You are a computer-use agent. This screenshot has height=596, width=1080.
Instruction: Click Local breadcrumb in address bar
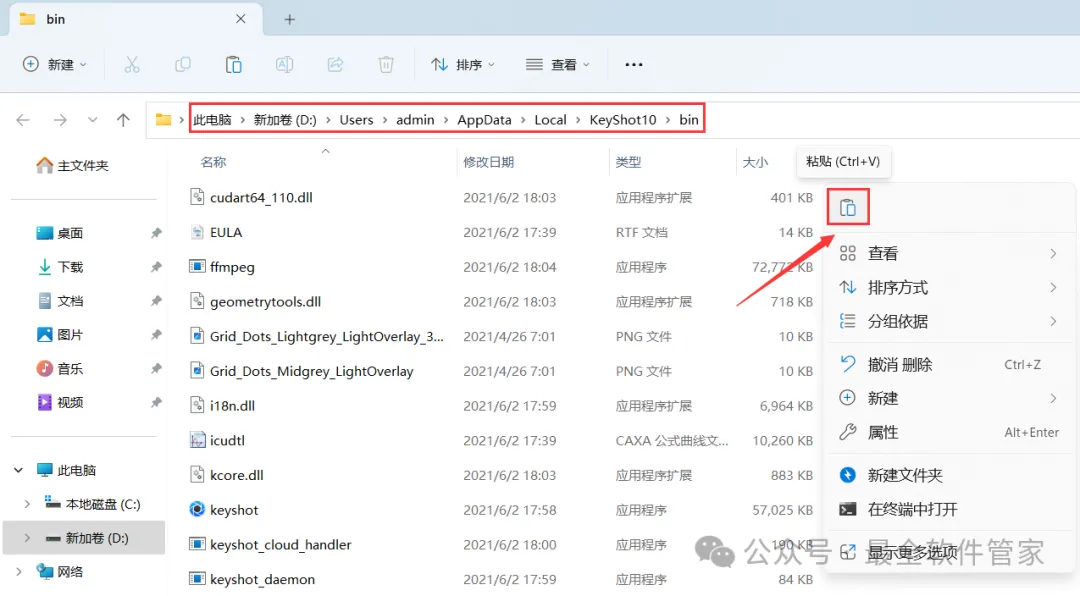click(550, 120)
